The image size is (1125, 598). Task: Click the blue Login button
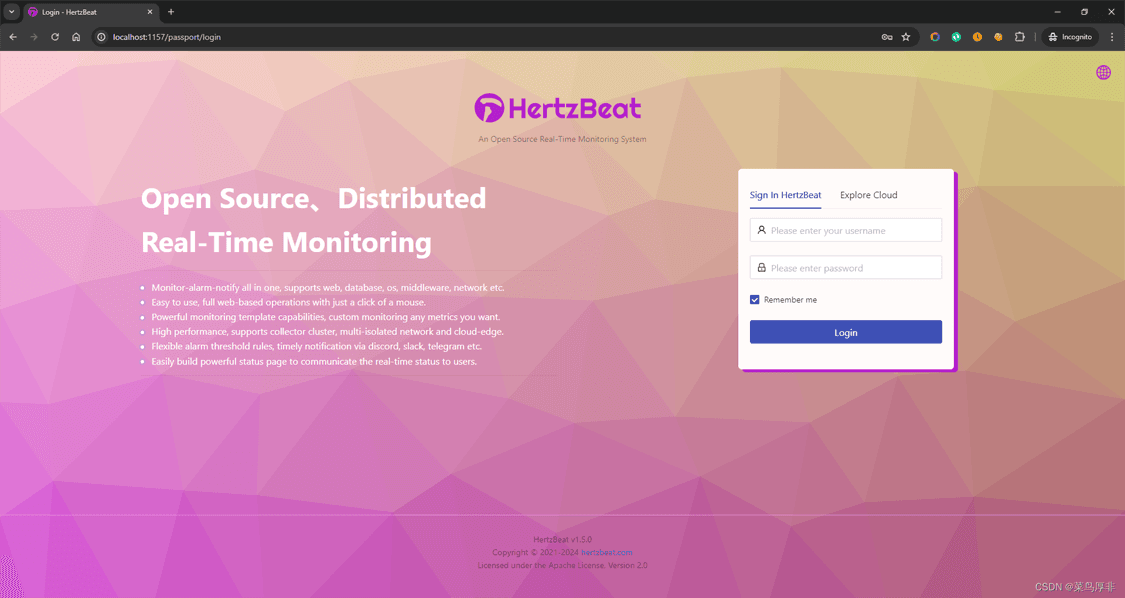tap(846, 332)
